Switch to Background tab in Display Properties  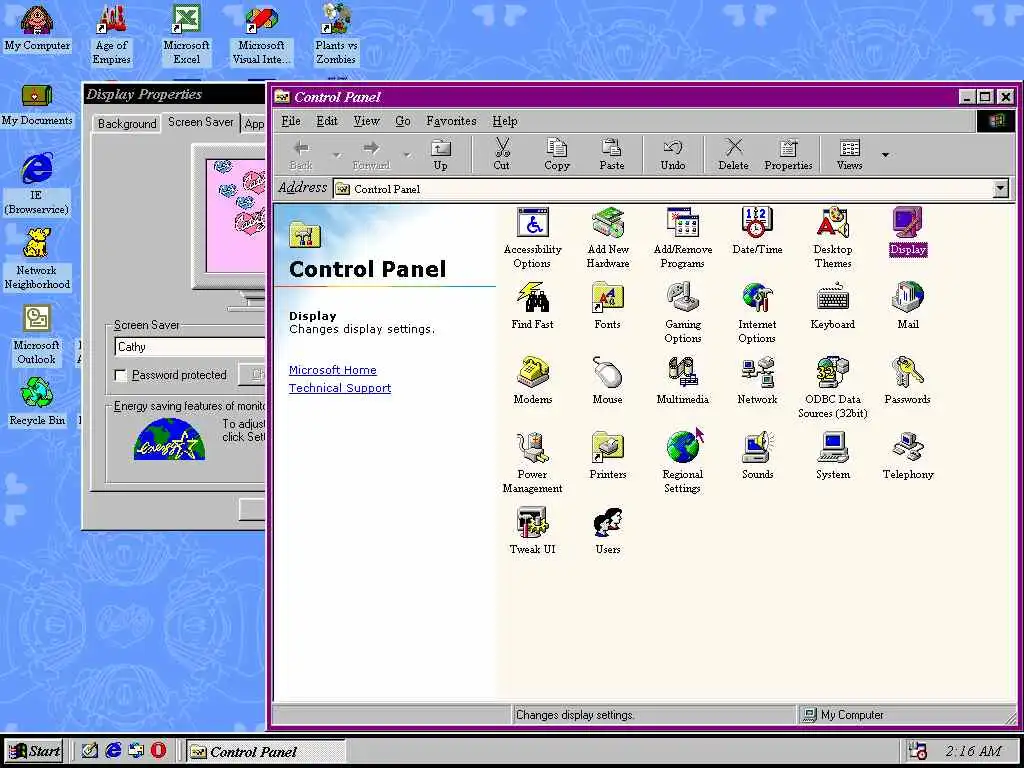click(127, 123)
